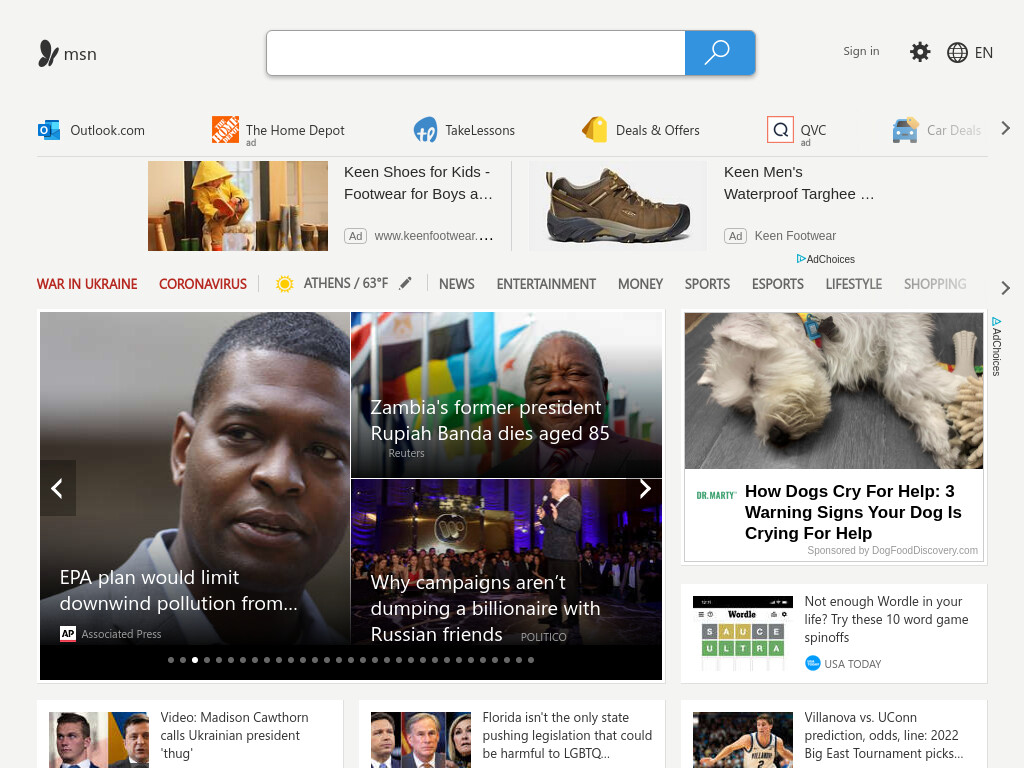Open the Wordle spinoffs article
The image size is (1024, 768).
point(886,619)
